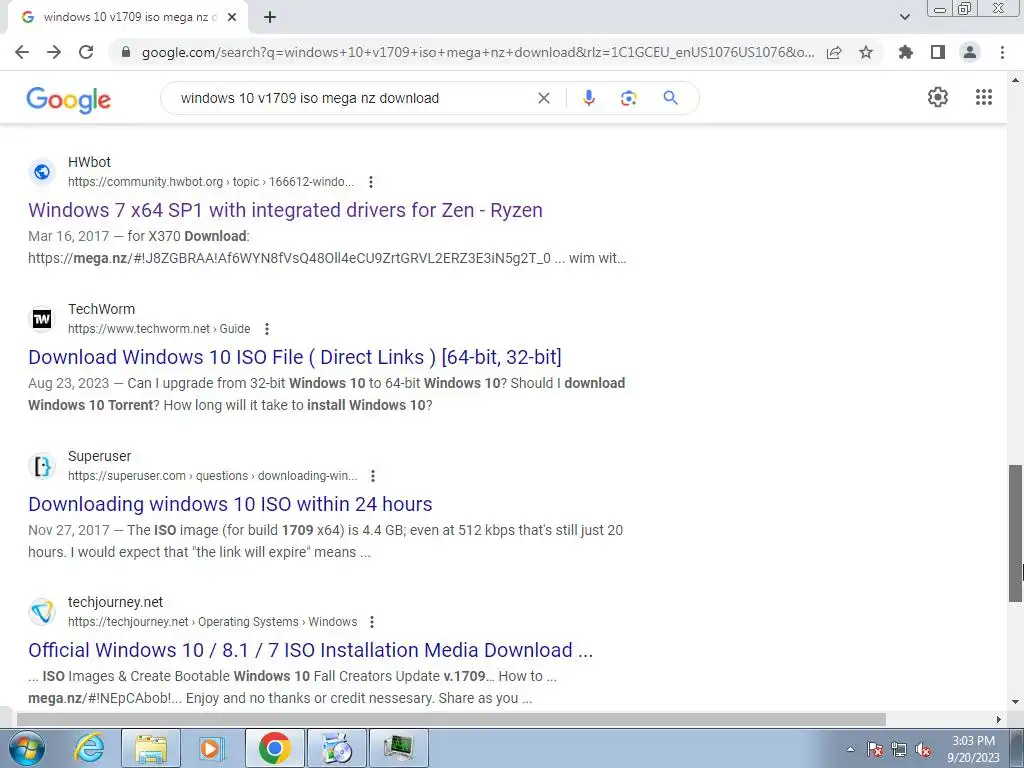Open more options for HWbot result

click(x=371, y=182)
